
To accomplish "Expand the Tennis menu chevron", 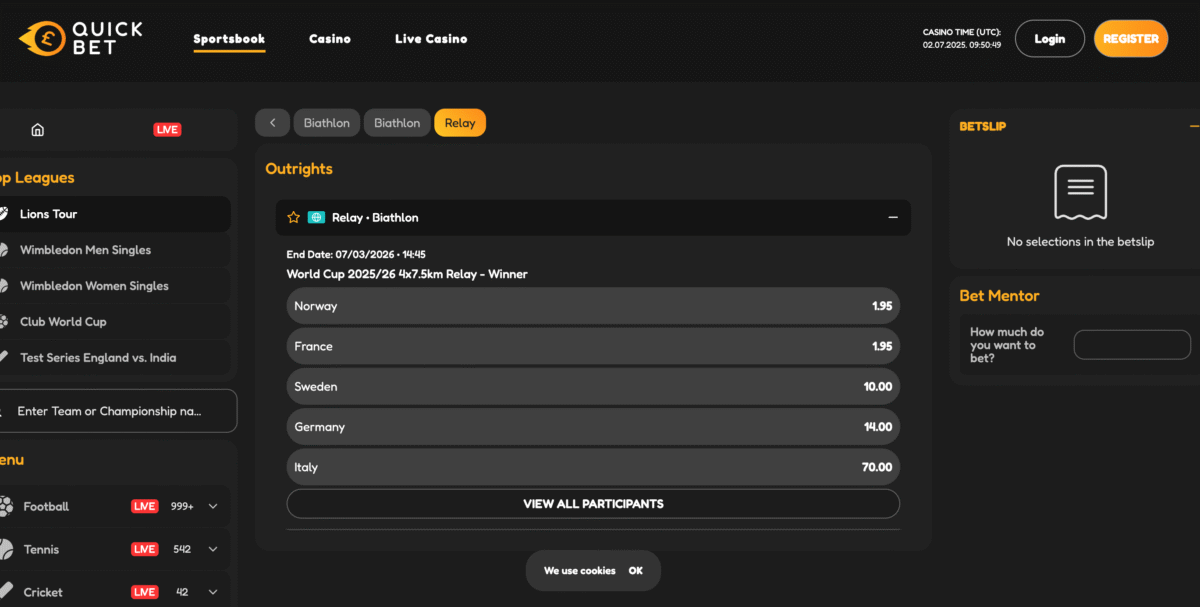I will (213, 549).
